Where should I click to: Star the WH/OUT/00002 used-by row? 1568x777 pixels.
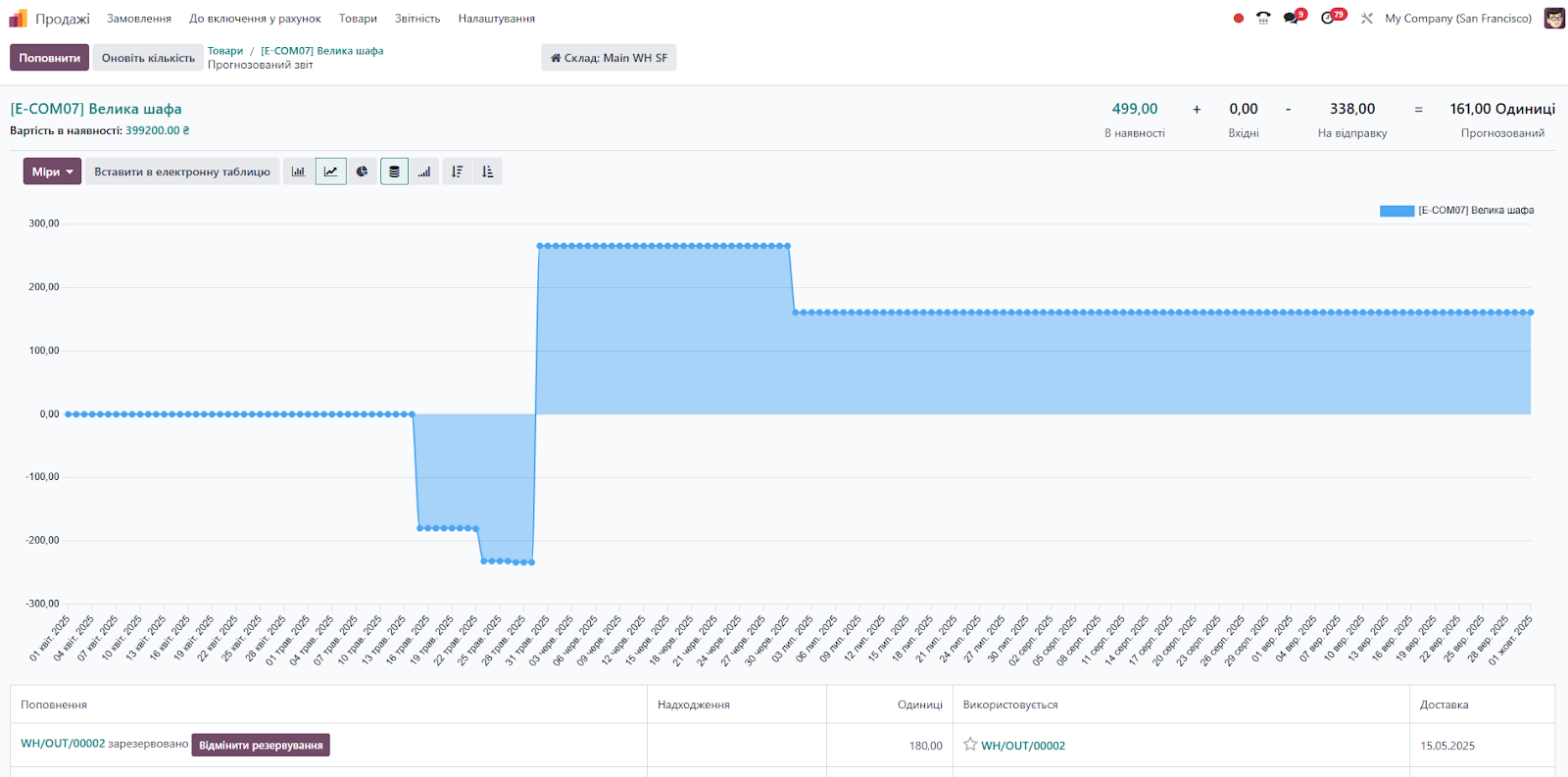(970, 745)
